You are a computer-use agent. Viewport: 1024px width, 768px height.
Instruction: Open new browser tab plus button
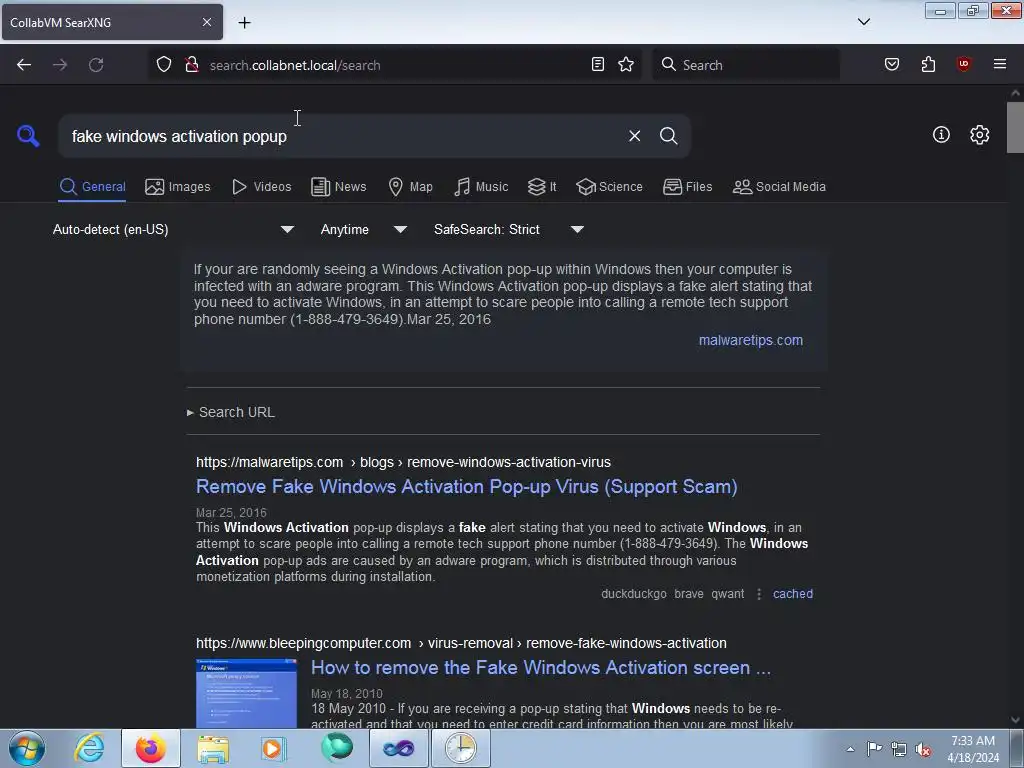click(244, 23)
